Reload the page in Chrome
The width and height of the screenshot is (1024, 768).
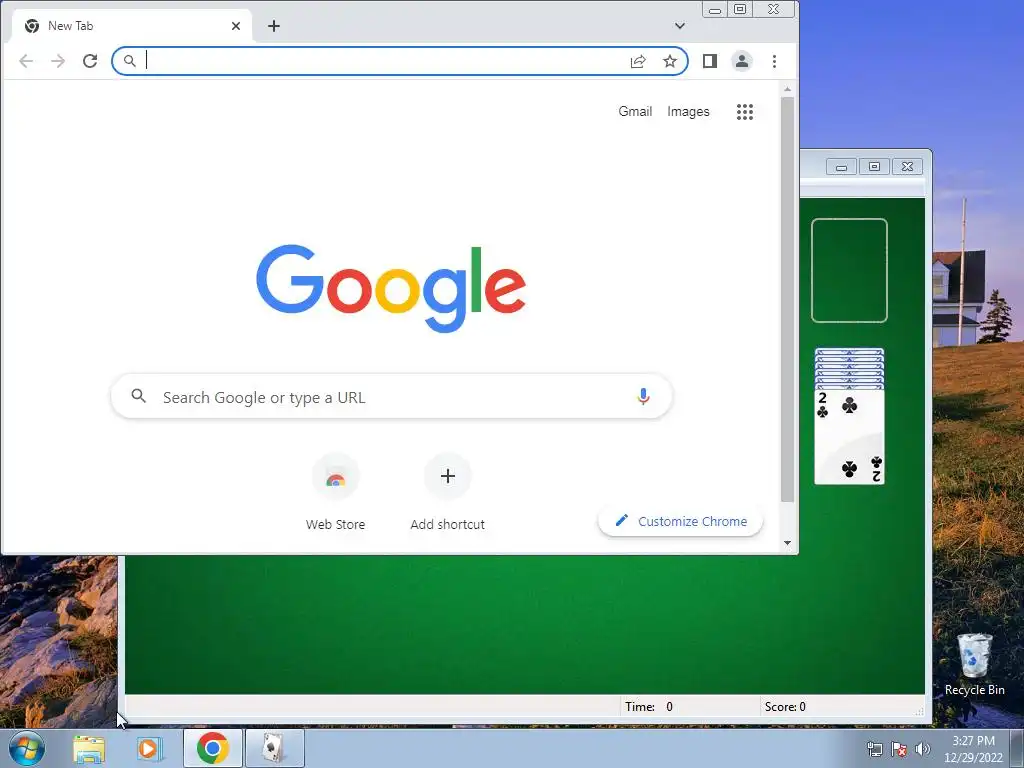tap(90, 61)
